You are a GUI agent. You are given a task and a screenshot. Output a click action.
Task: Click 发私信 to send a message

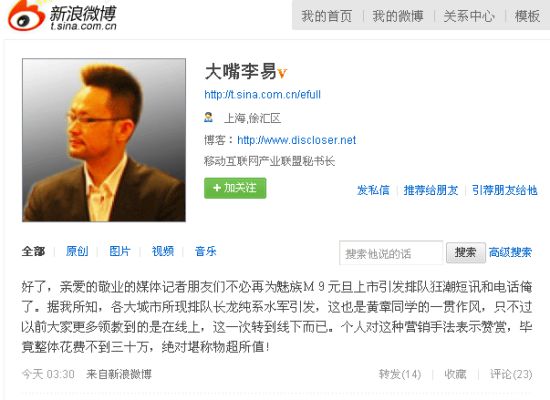(373, 190)
